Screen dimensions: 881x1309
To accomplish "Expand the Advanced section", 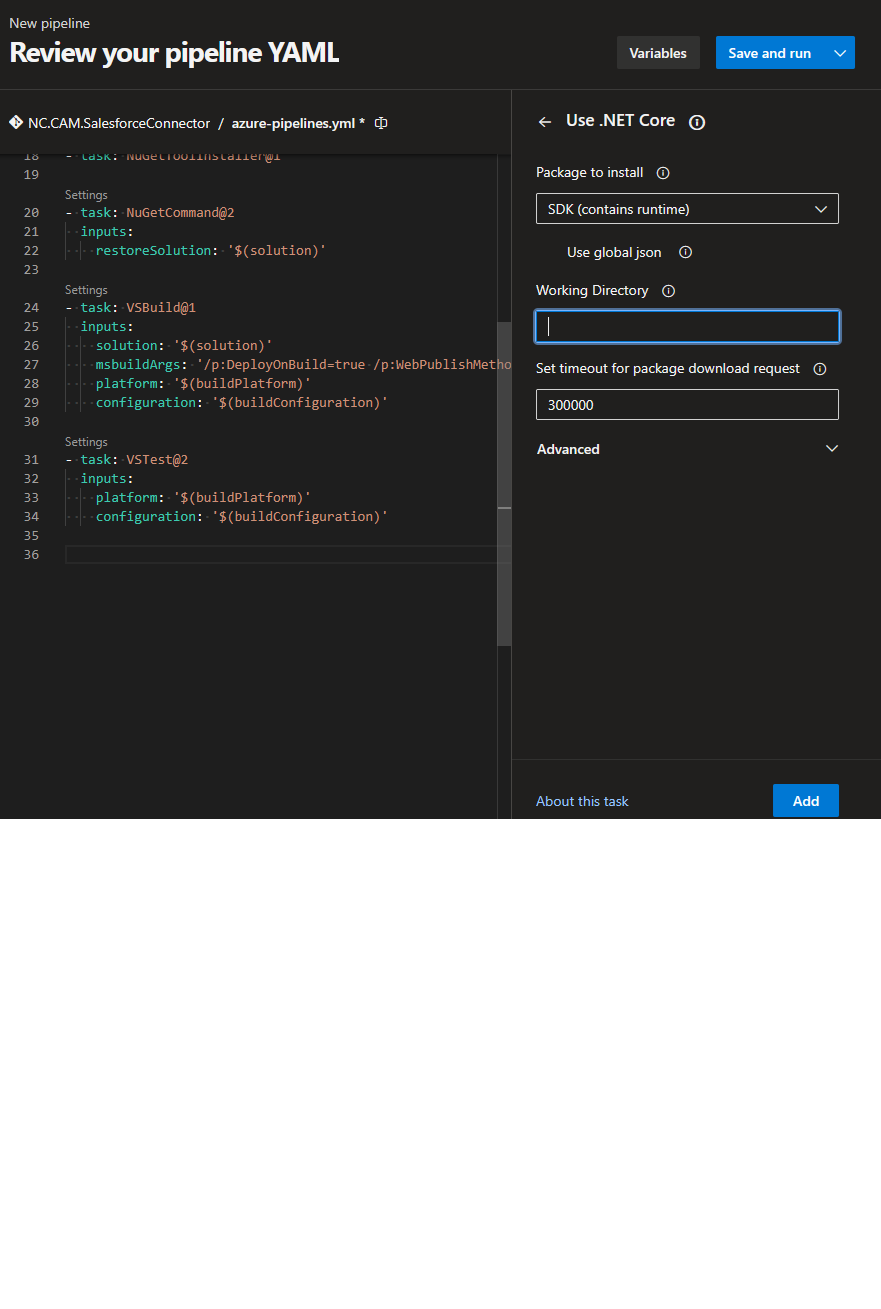I will click(687, 449).
